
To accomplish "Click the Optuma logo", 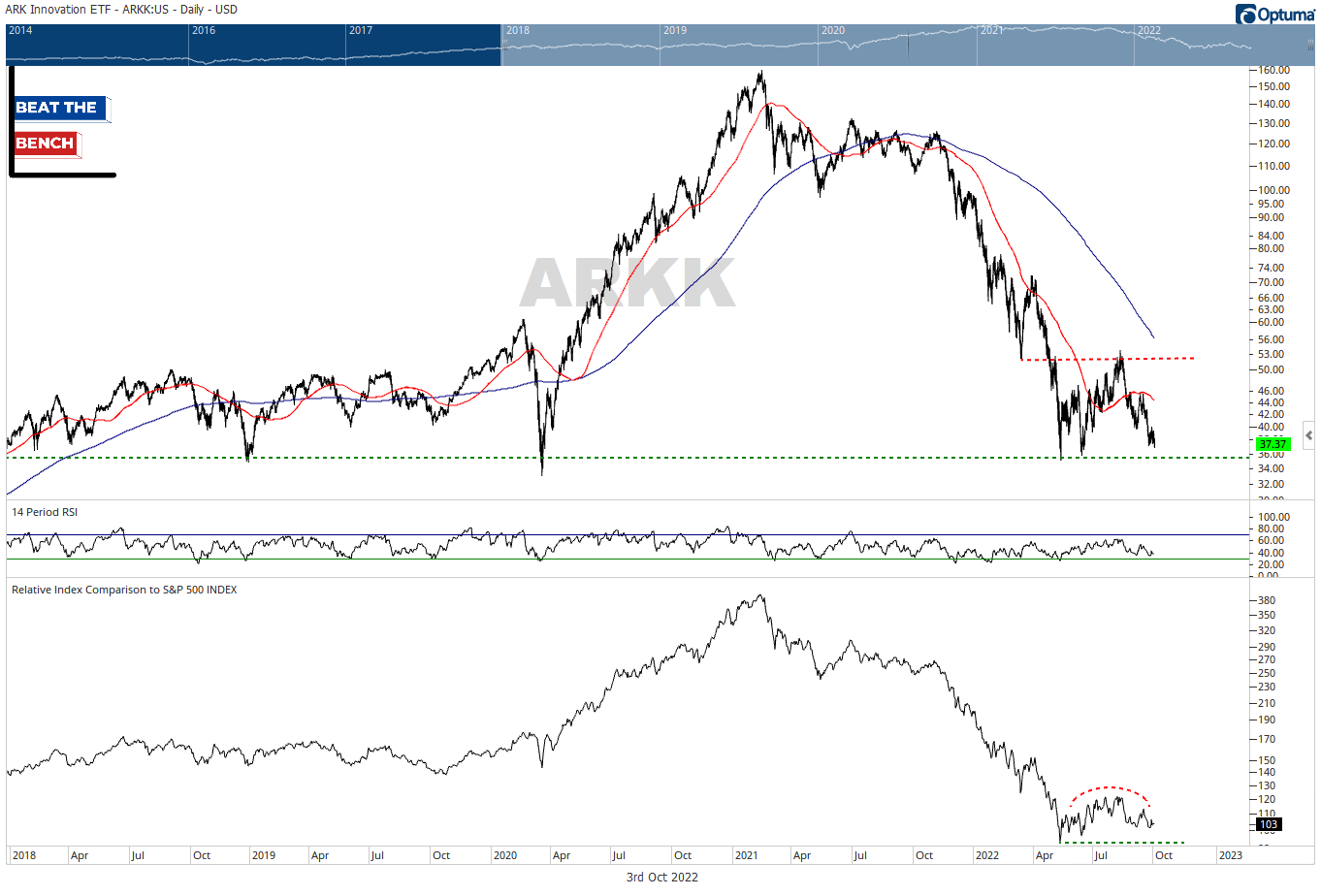I will [x=1275, y=14].
